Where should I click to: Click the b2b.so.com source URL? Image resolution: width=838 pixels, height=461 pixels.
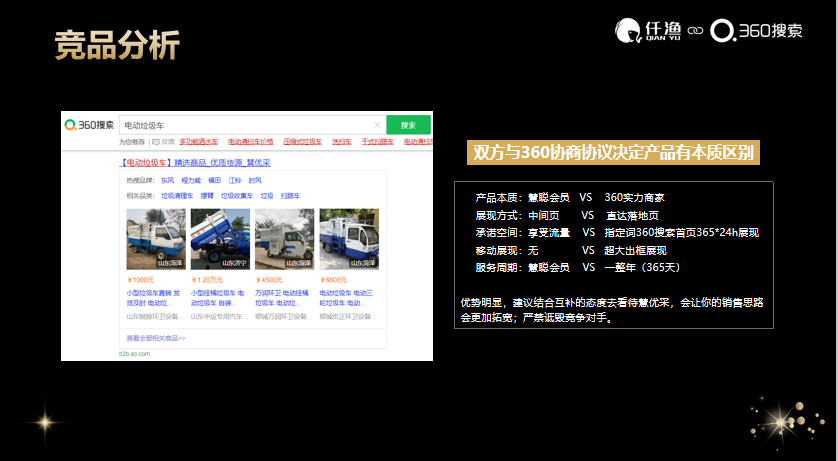[x=134, y=354]
